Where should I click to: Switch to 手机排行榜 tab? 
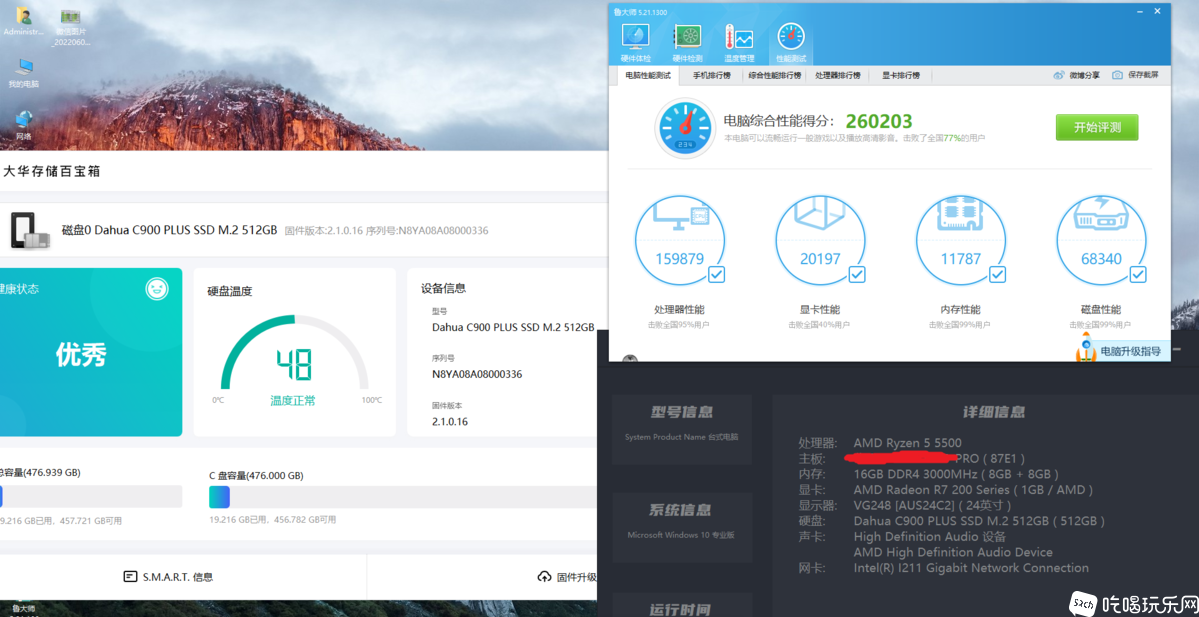pyautogui.click(x=712, y=76)
